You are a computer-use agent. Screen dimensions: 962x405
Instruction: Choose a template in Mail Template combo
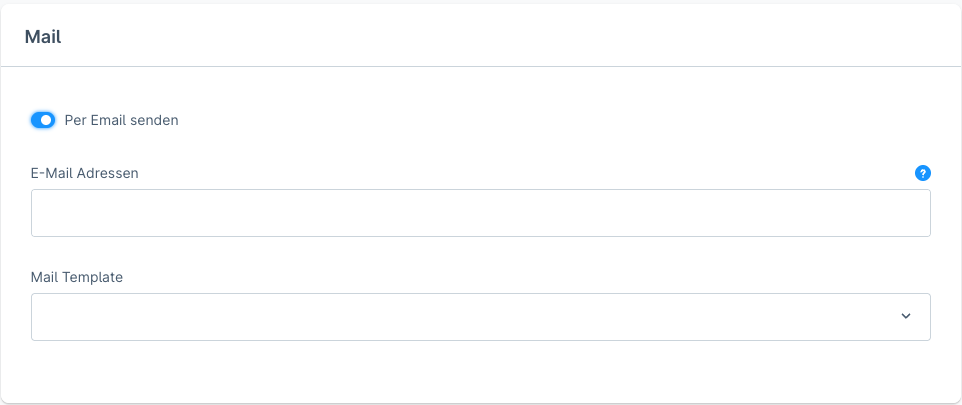(x=480, y=317)
